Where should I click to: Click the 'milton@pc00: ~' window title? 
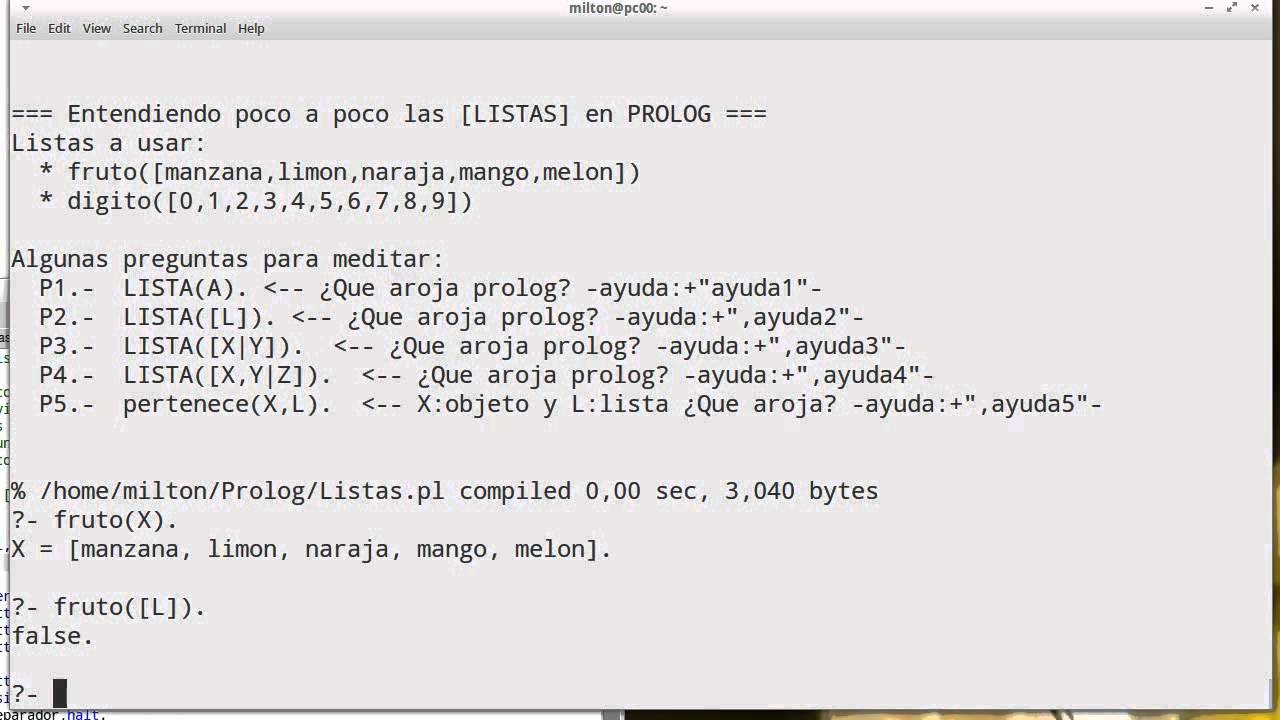(618, 8)
